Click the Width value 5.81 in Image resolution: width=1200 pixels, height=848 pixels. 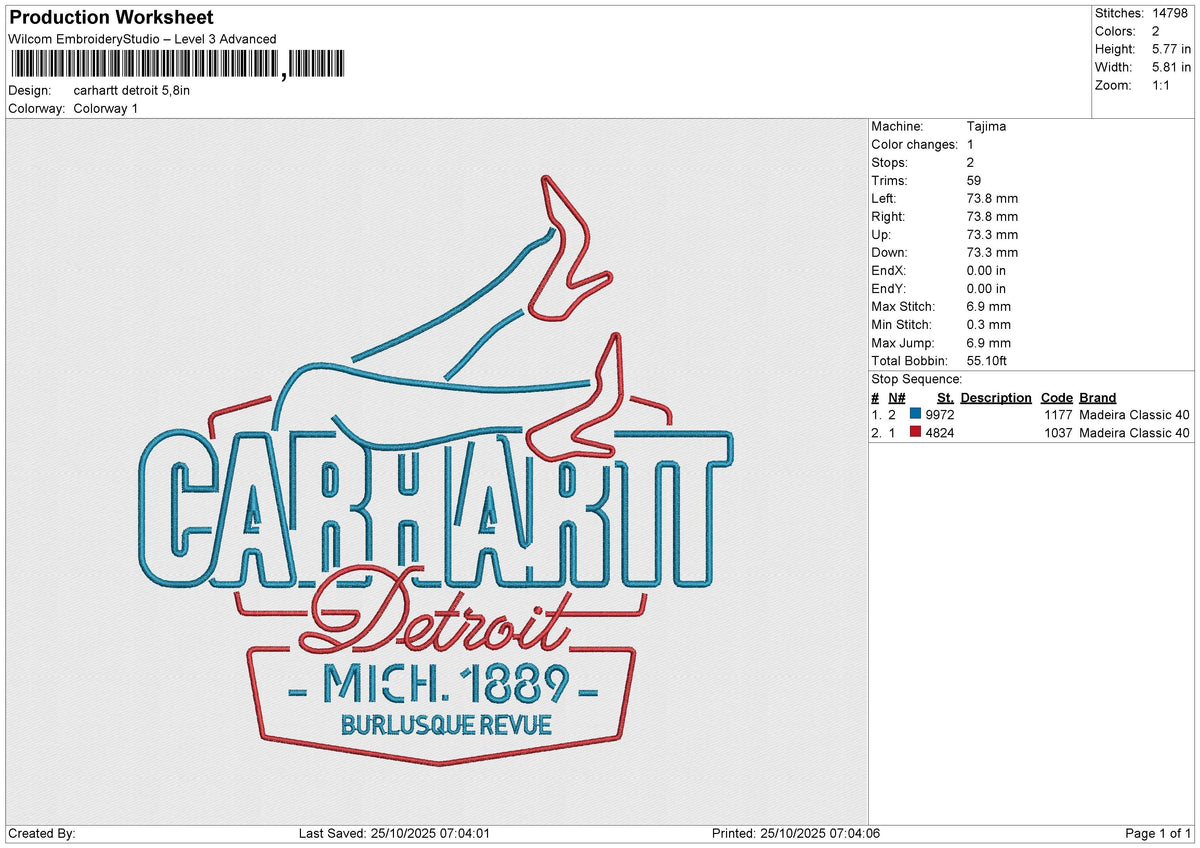1172,67
